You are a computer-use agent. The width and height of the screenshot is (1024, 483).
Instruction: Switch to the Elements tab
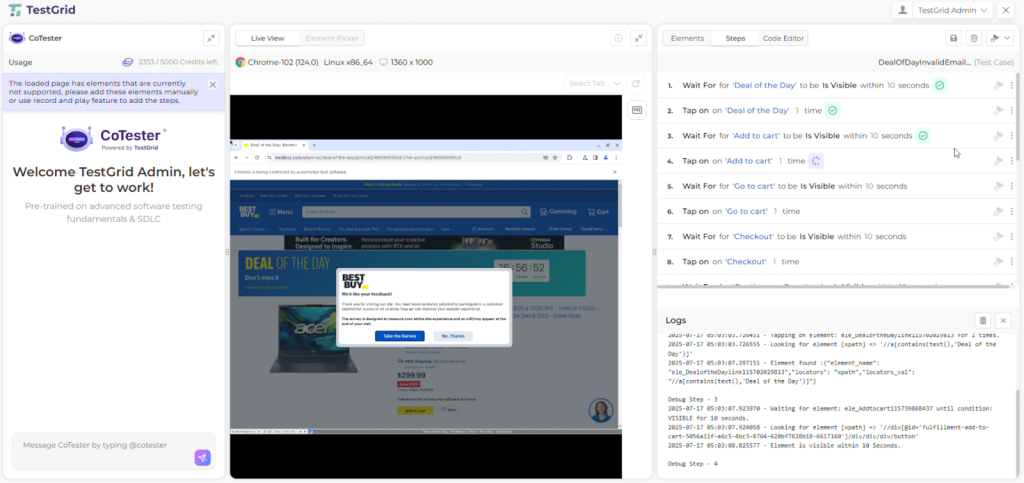coord(687,38)
